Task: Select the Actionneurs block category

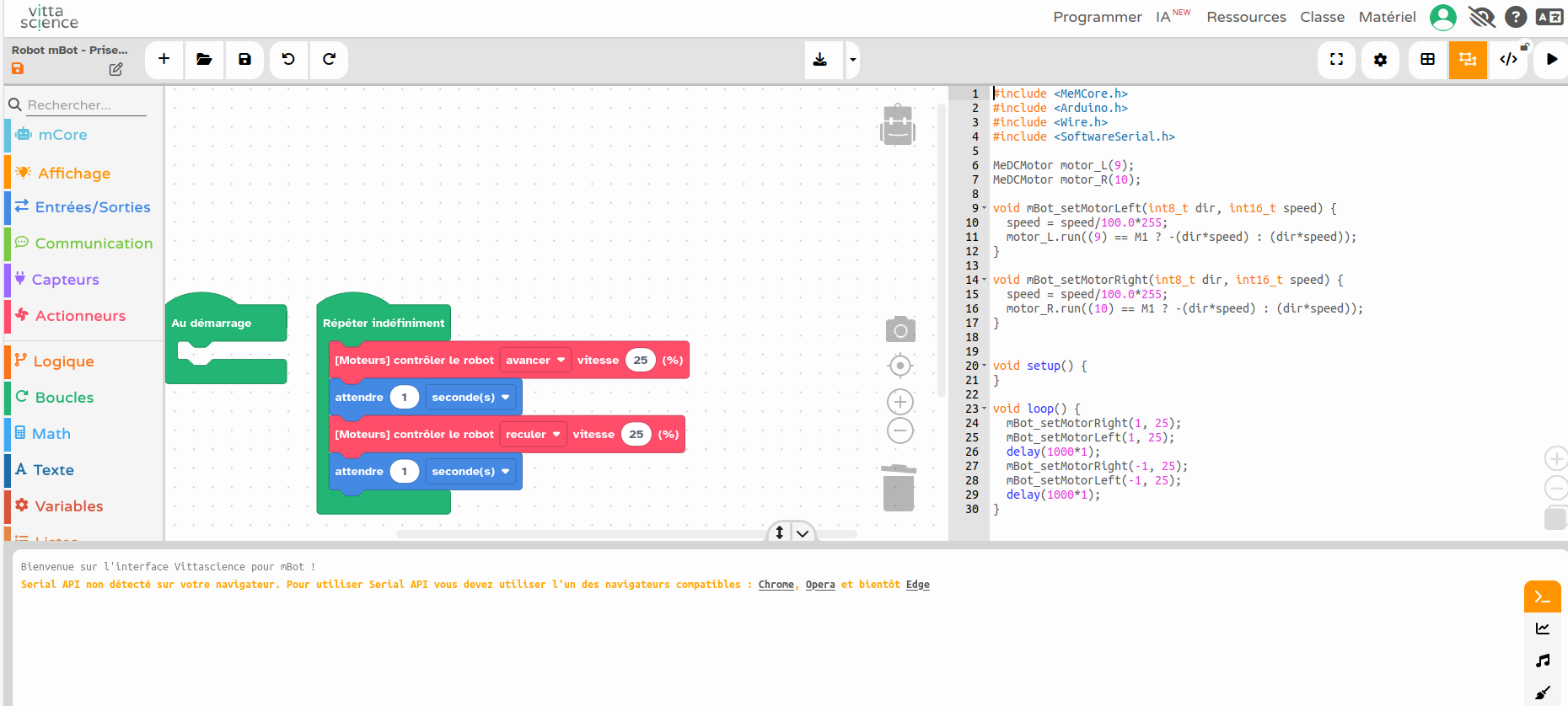Action: coord(80,316)
